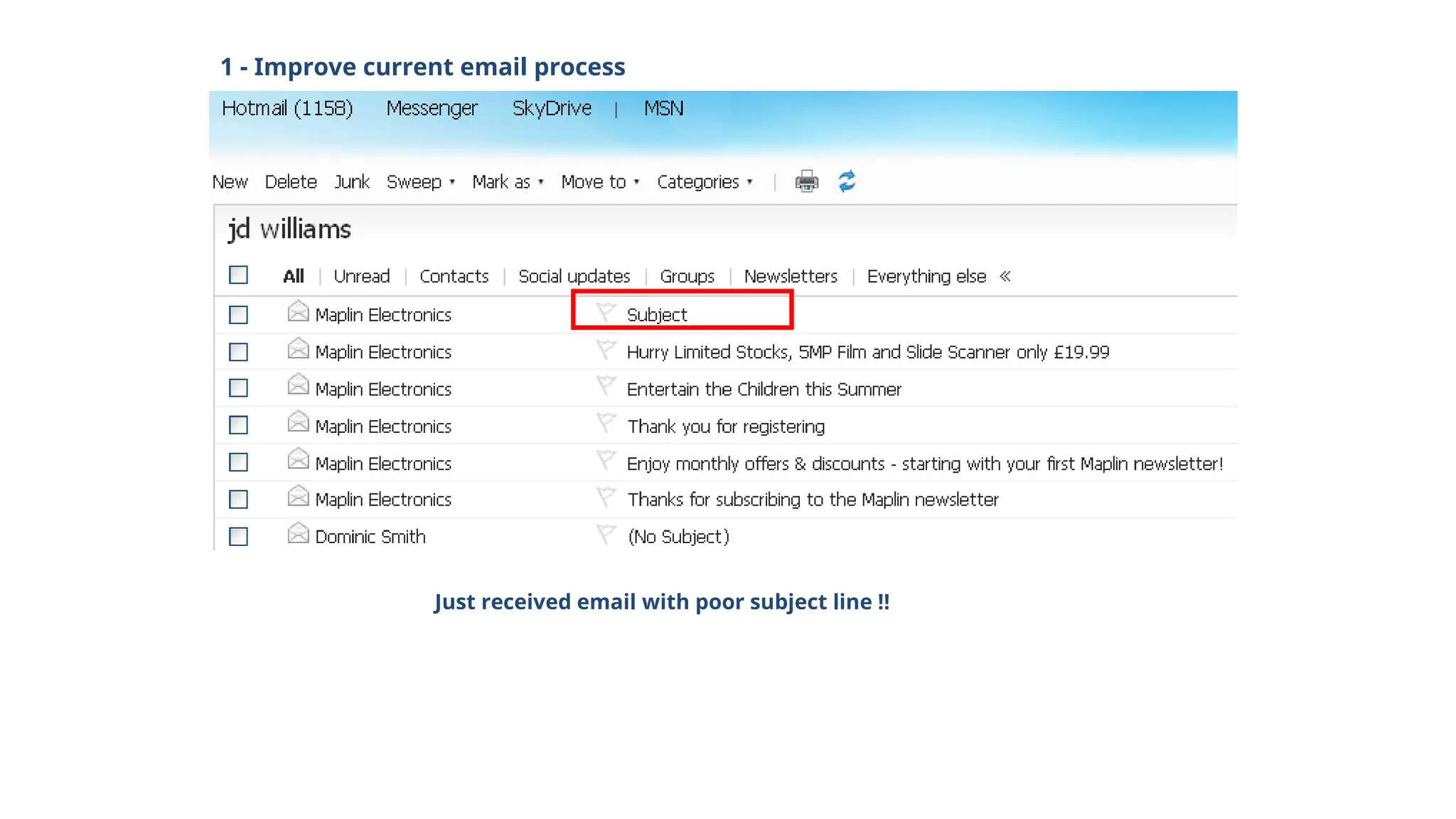Check the box for the 'Subject' email
Image resolution: width=1456 pixels, height=819 pixels.
tap(238, 314)
